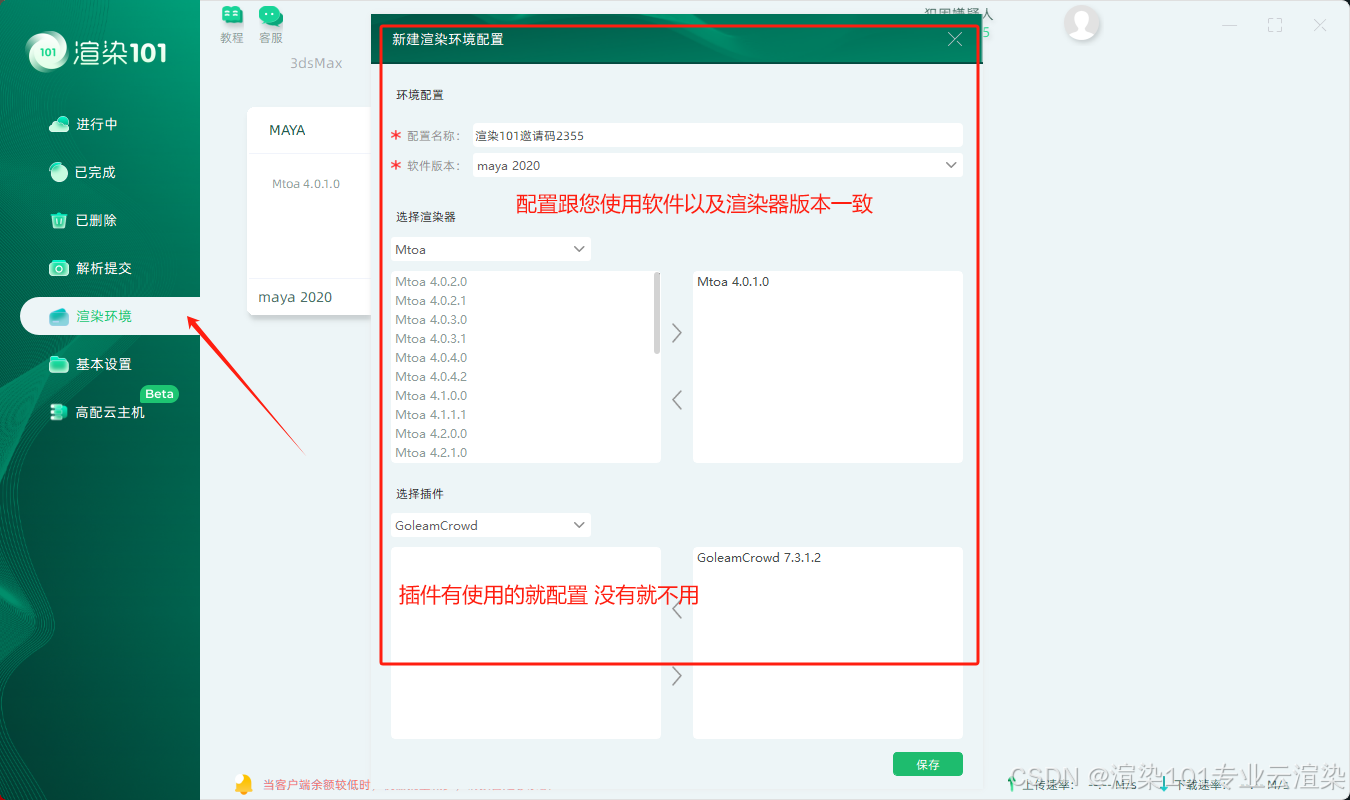Click the user avatar icon
Screen dimensions: 1350x800
pos(1082,23)
